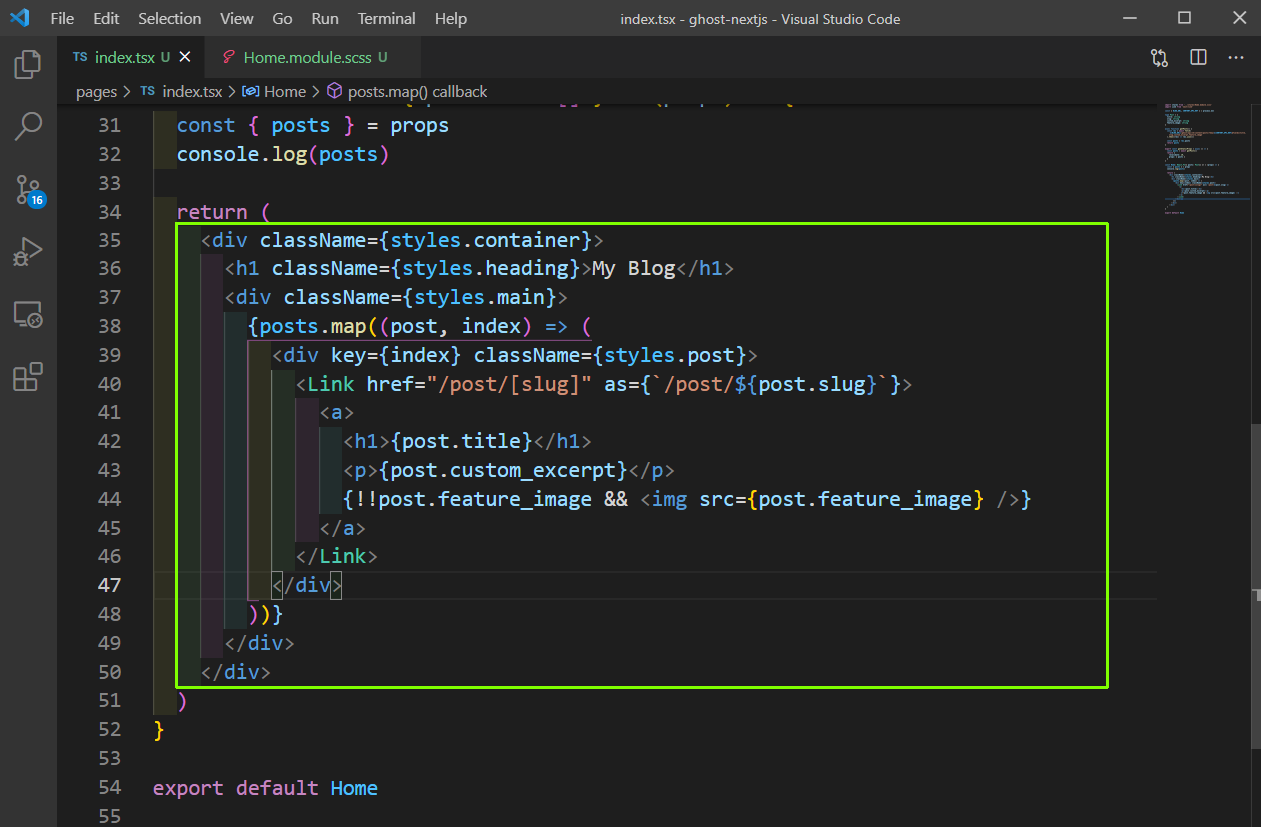Click the pages breadcrumb segment
This screenshot has height=827, width=1261.
tap(97, 91)
